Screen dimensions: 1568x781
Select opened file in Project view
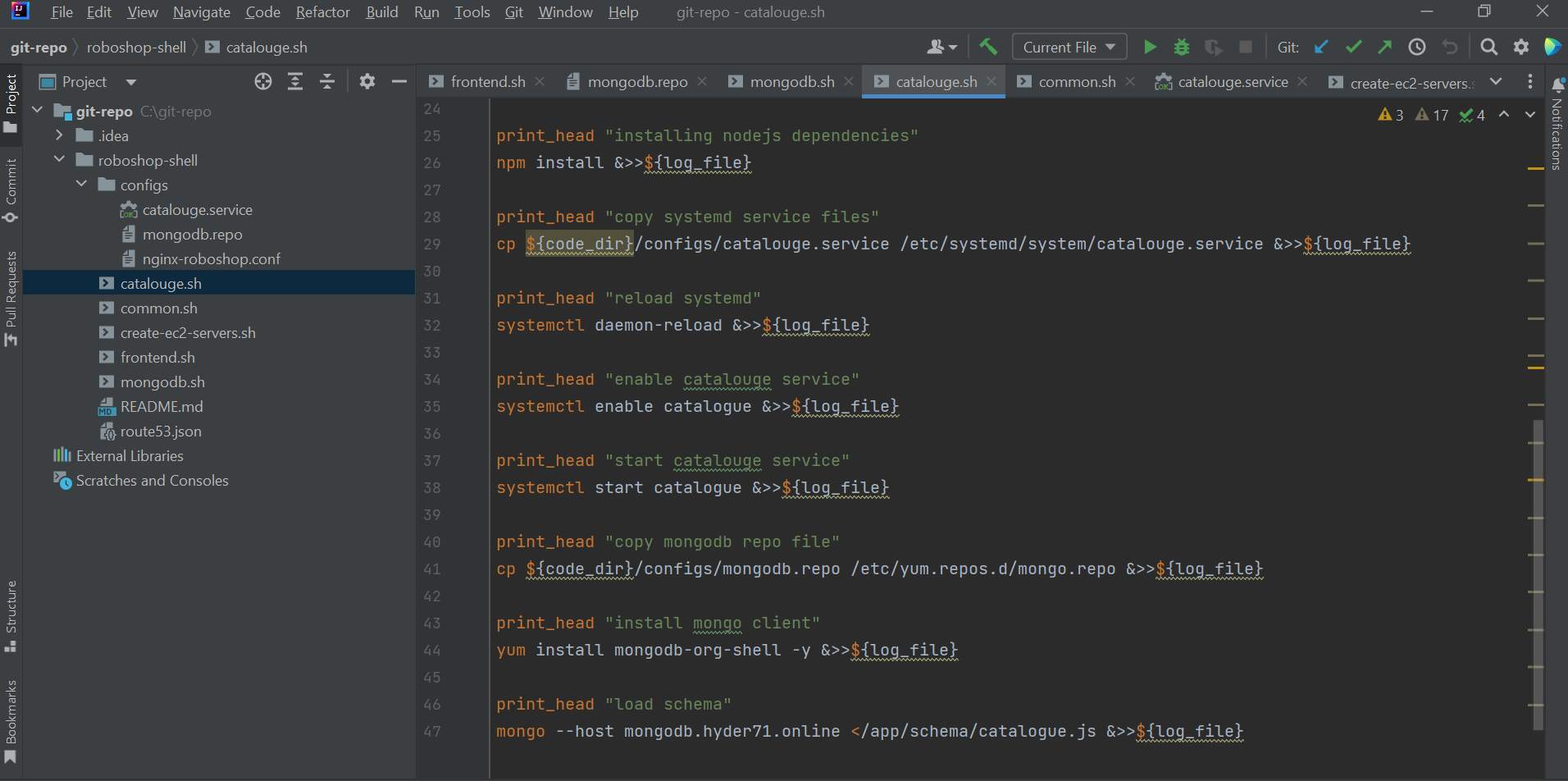(x=262, y=81)
